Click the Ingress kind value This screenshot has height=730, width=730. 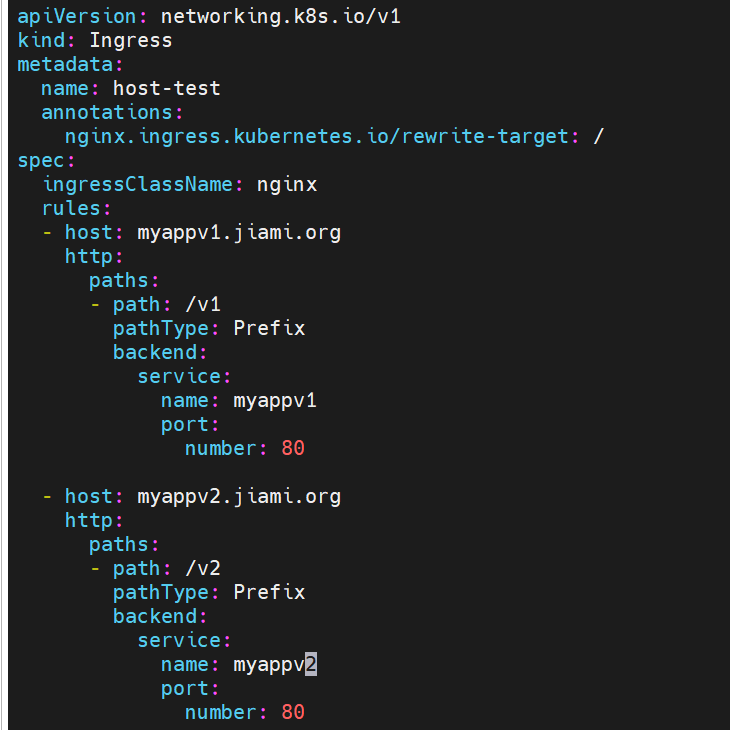[x=131, y=41]
